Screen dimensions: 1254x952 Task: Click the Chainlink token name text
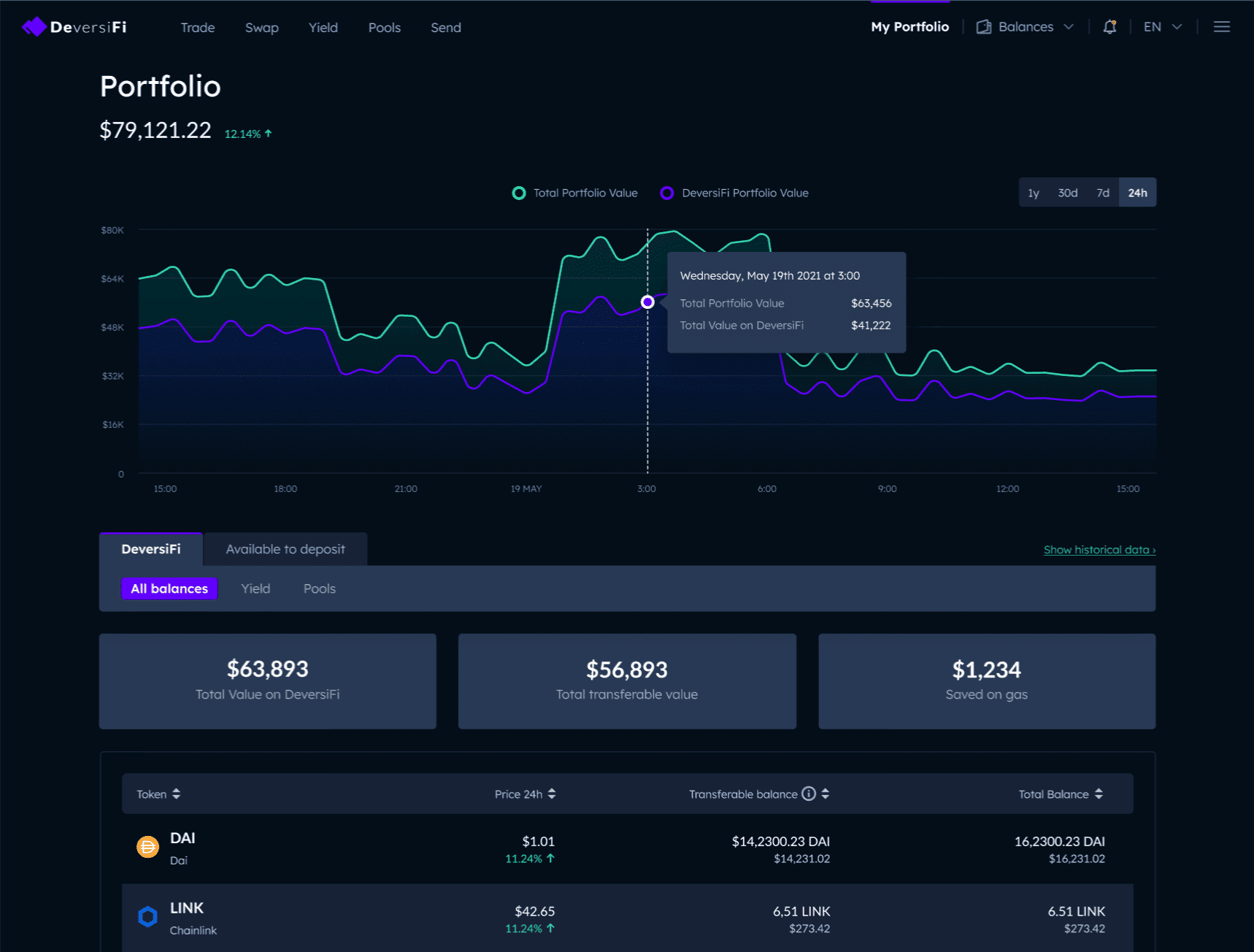coord(193,930)
